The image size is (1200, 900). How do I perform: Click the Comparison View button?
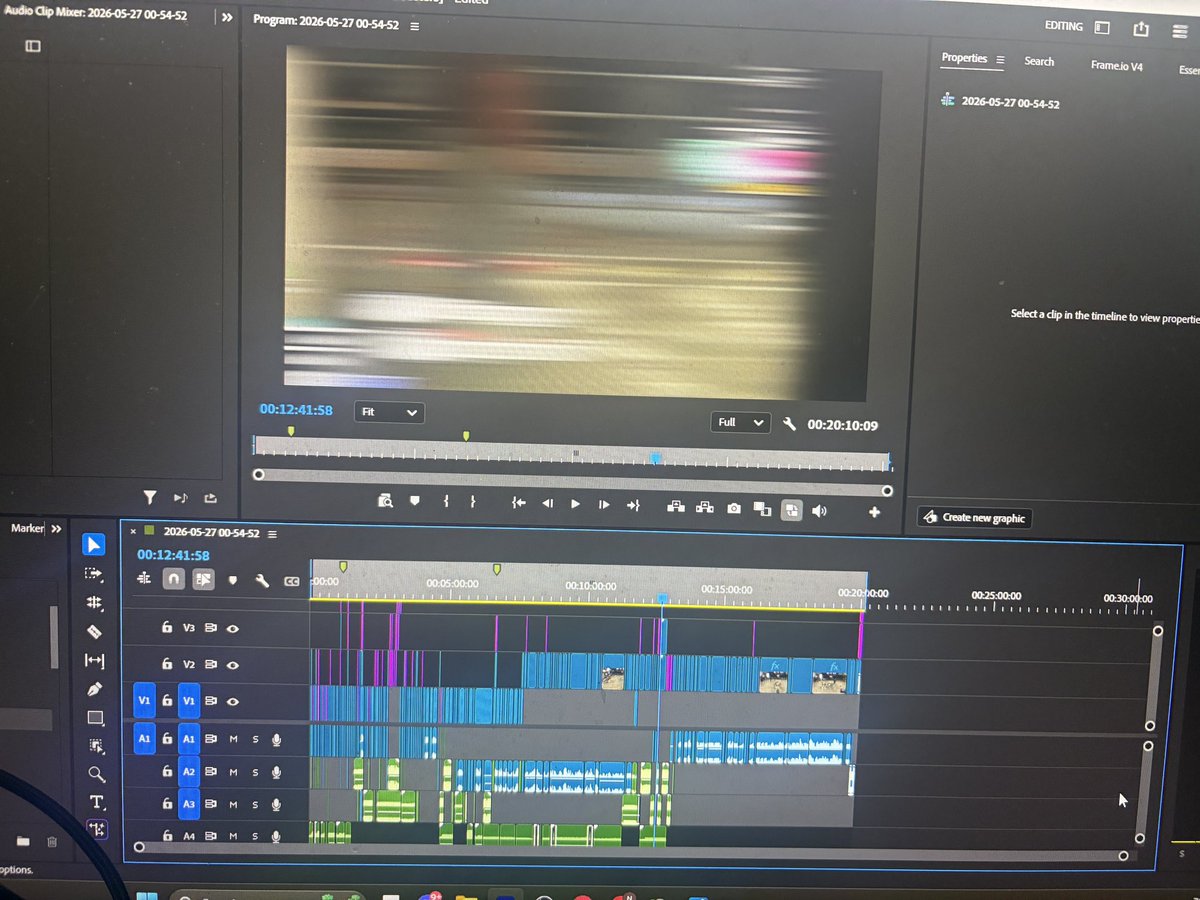[x=762, y=509]
